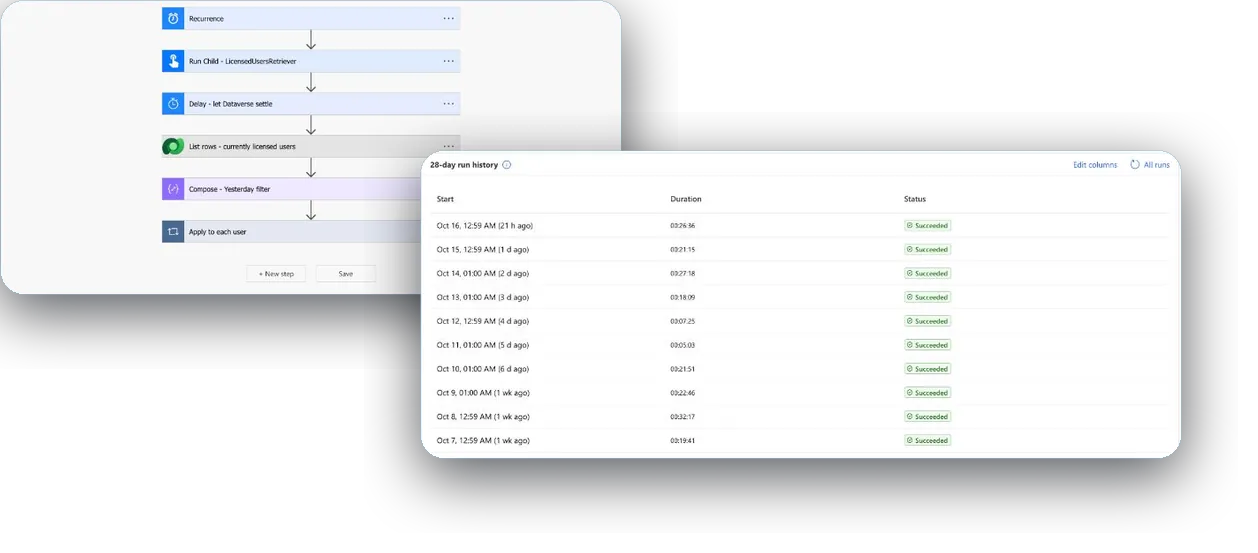Click the duration value 03:07:25
Viewport: 1258px width, 553px height.
tap(683, 321)
